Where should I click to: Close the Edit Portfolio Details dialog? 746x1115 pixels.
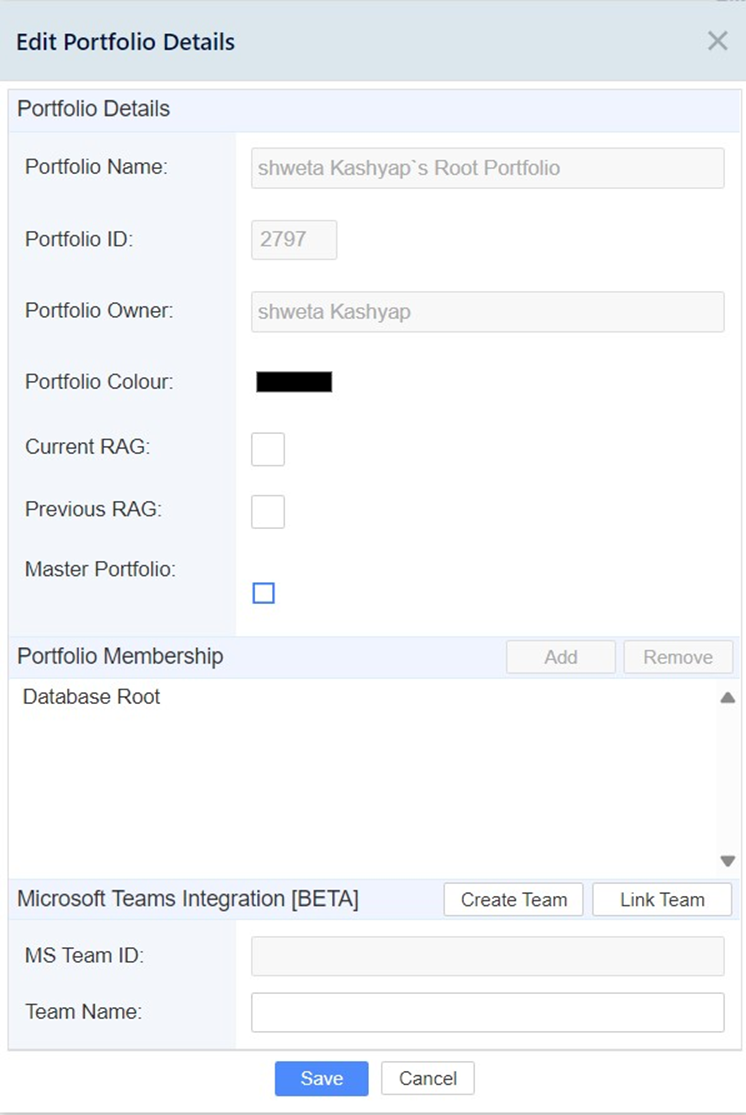tap(718, 41)
